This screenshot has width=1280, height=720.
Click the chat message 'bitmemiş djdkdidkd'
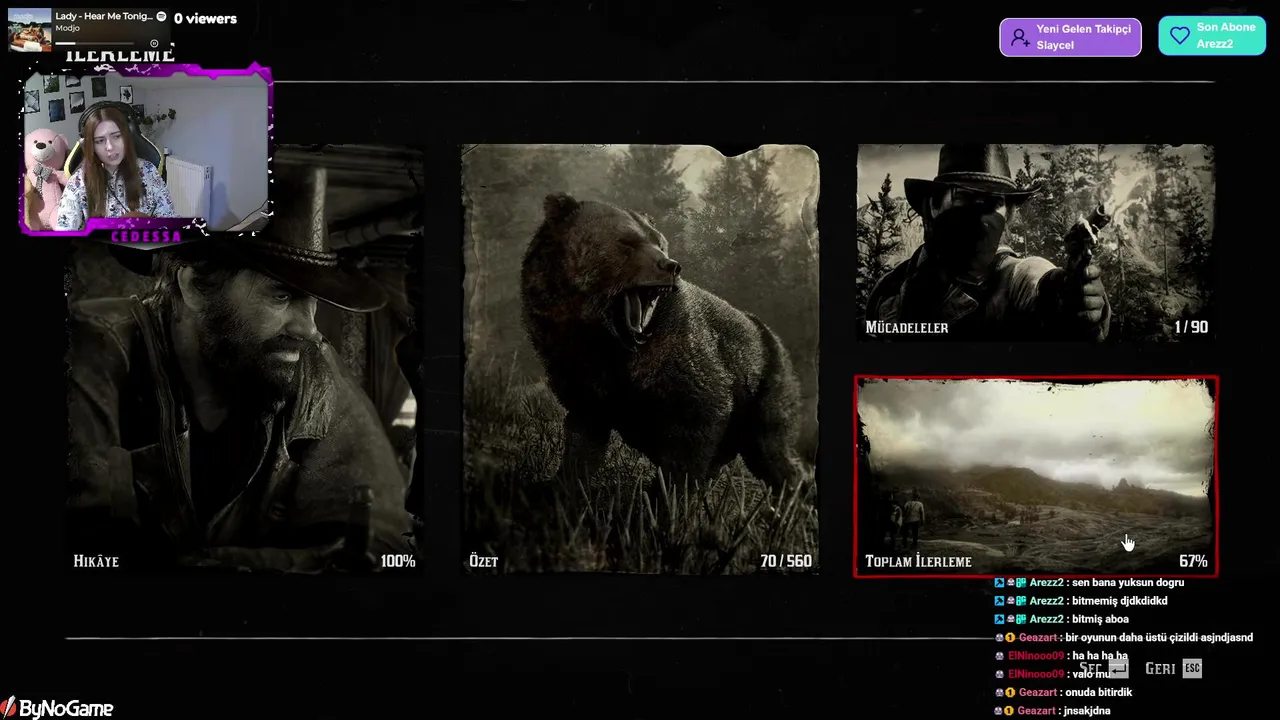point(1119,601)
